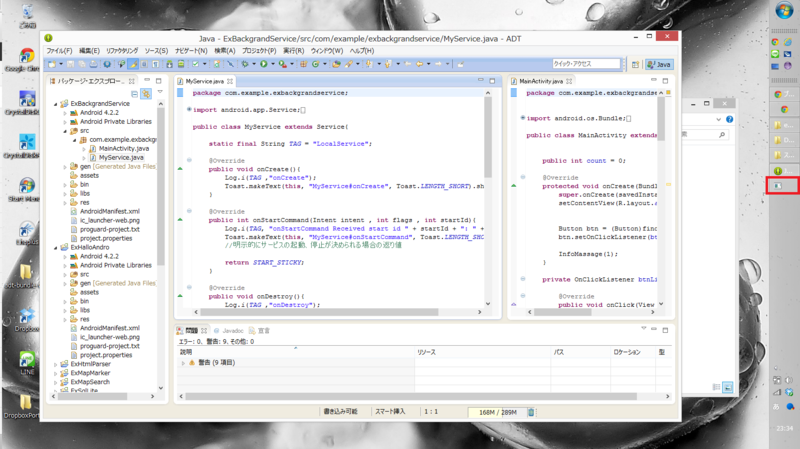Image resolution: width=800 pixels, height=449 pixels.
Task: Toggle the toolbar button left of SDK Manager
Action: tap(156, 64)
